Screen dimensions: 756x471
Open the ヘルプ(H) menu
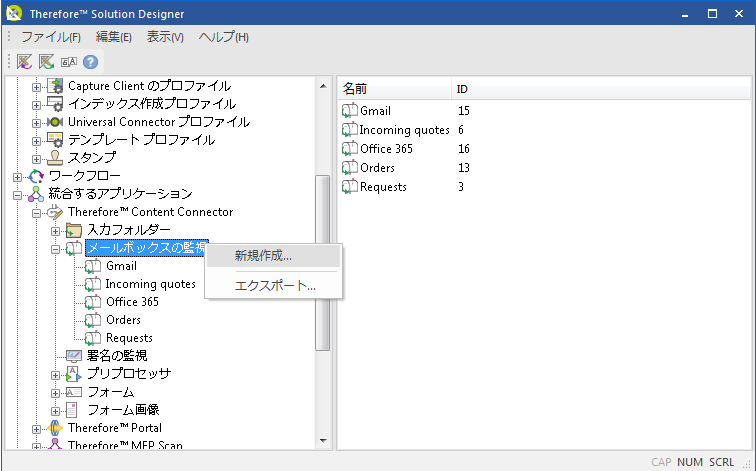tap(223, 37)
